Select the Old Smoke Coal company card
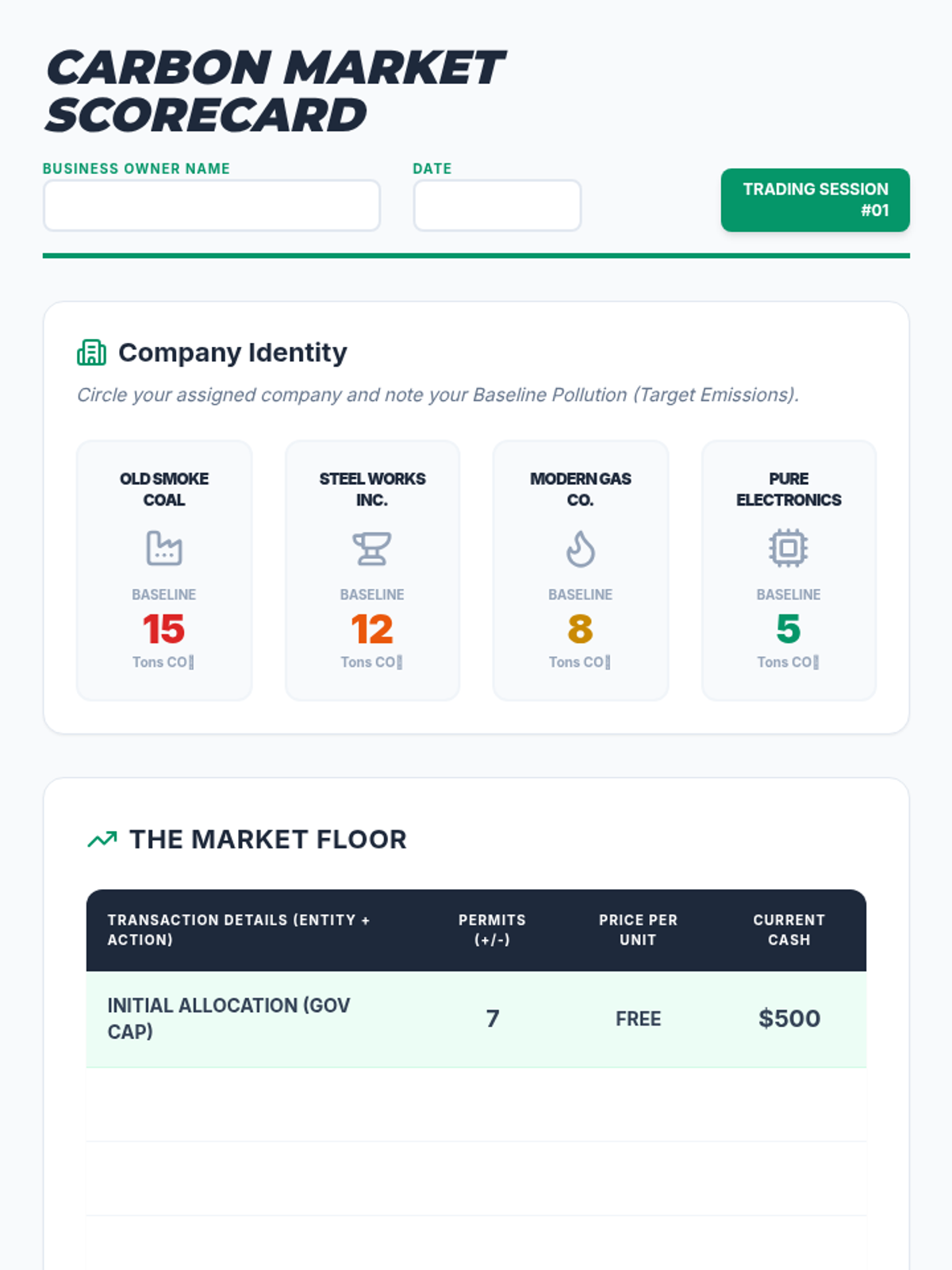952x1270 pixels. click(x=164, y=571)
